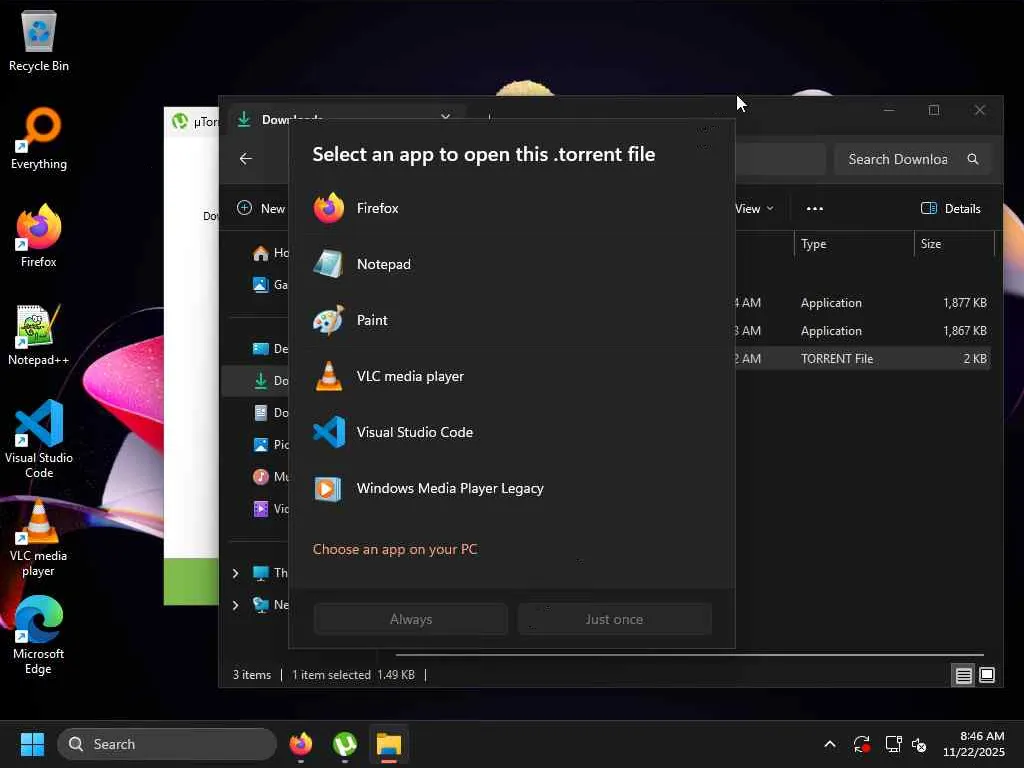Open Gallery in the navigation pane

270,285
